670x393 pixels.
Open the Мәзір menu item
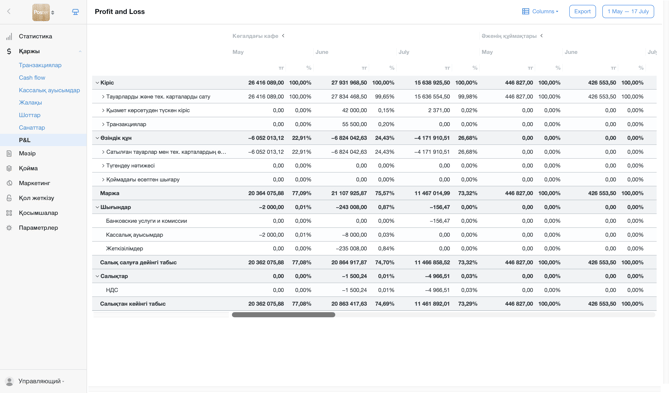(27, 153)
